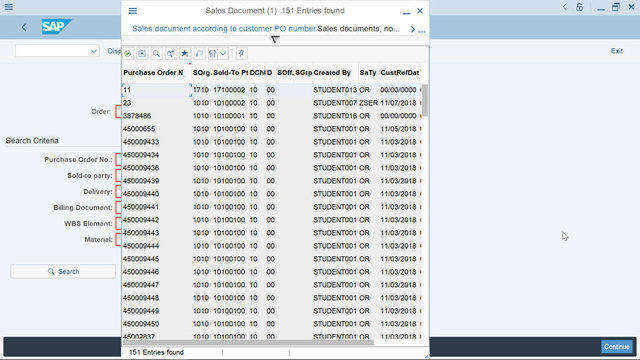
Task: Open the dialog hamburger menu icon
Action: pyautogui.click(x=133, y=11)
